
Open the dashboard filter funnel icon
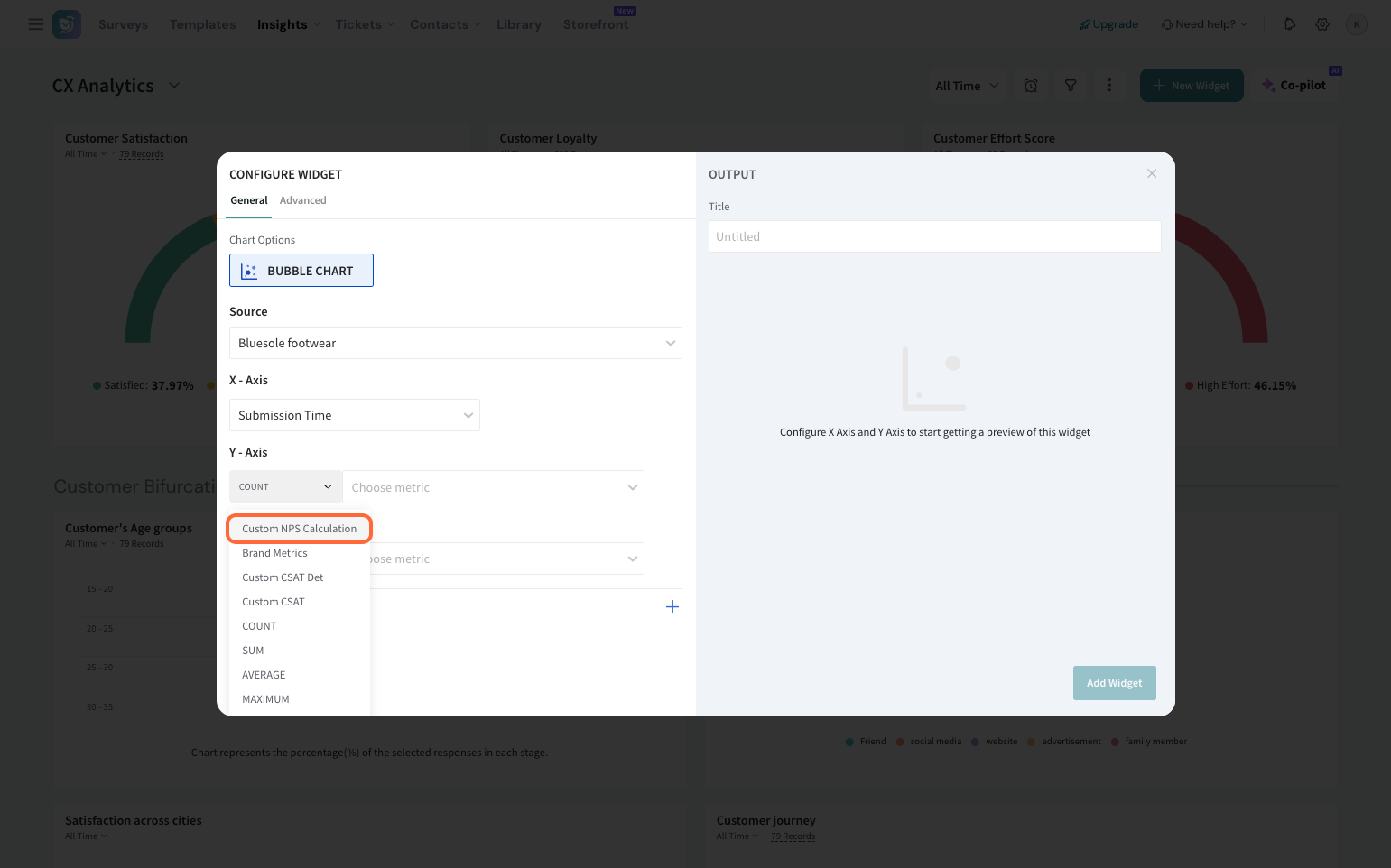point(1071,86)
